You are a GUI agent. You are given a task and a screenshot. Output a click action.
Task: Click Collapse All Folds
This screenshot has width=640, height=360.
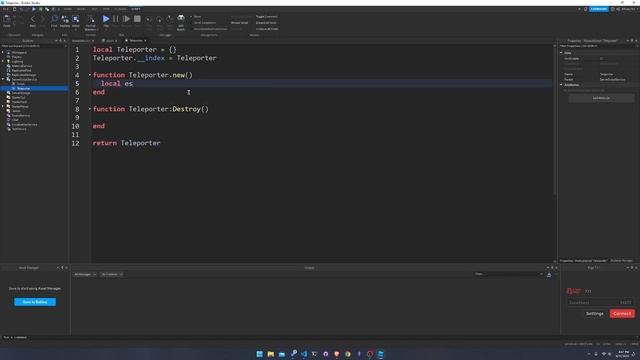coord(267,29)
